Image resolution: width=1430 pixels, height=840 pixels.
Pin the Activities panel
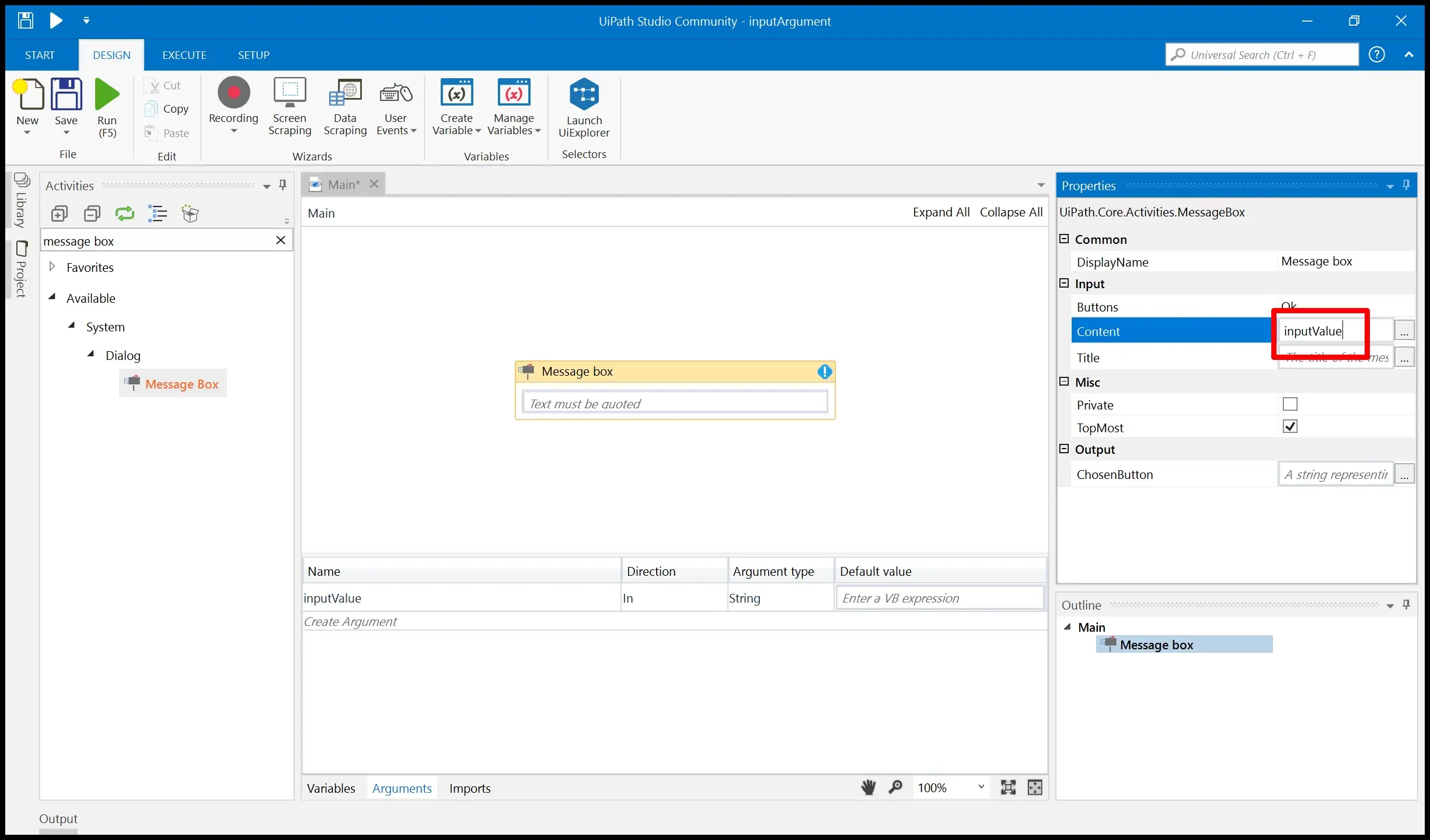pos(282,185)
